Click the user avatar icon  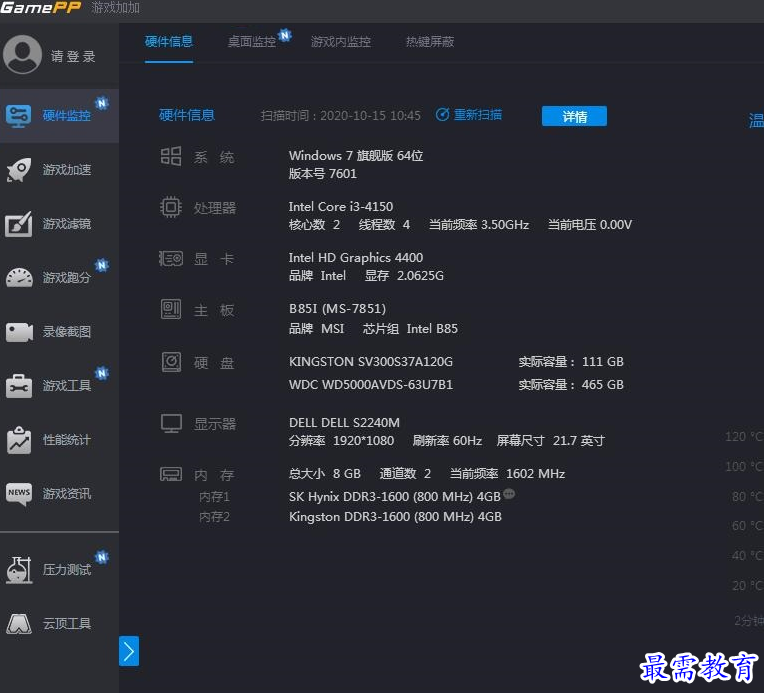point(22,54)
